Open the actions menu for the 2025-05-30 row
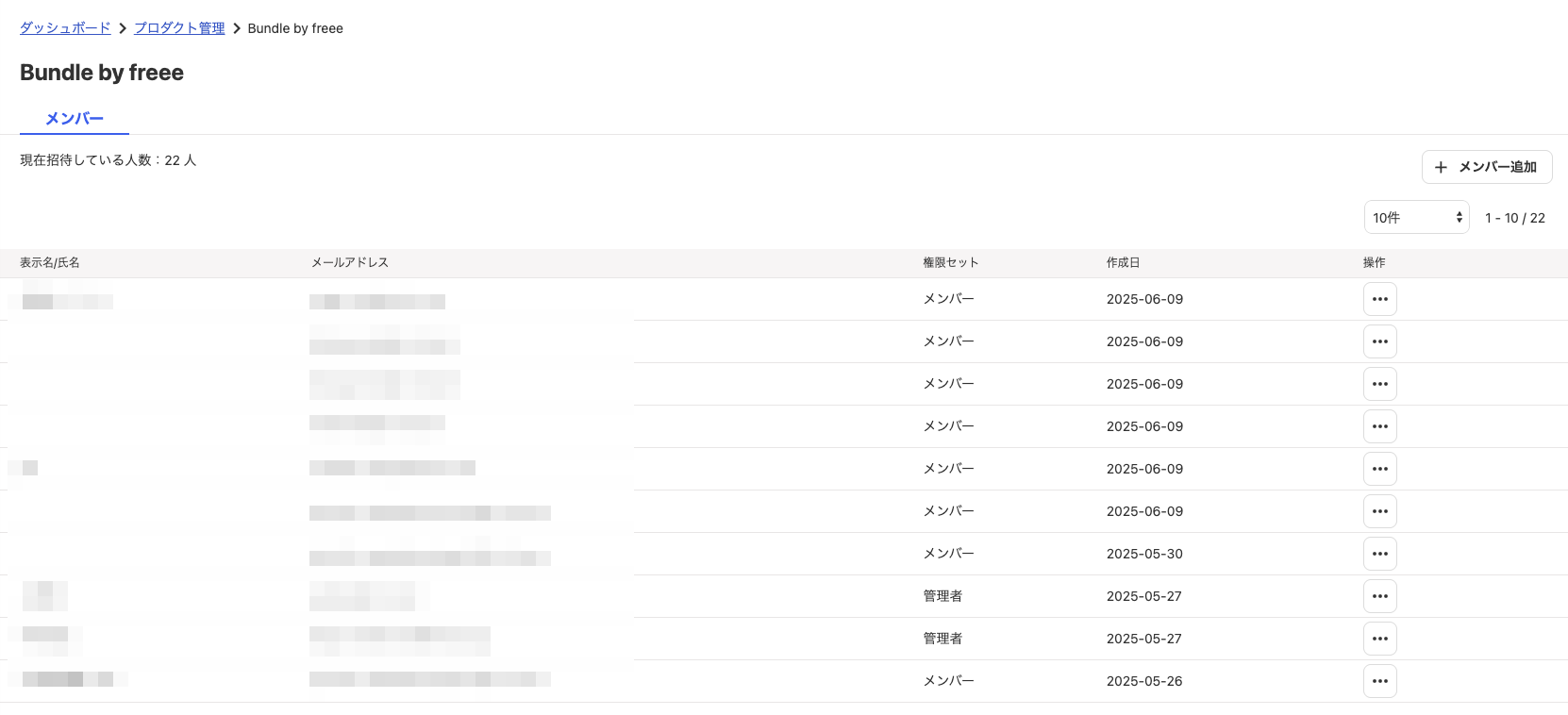 (x=1379, y=554)
